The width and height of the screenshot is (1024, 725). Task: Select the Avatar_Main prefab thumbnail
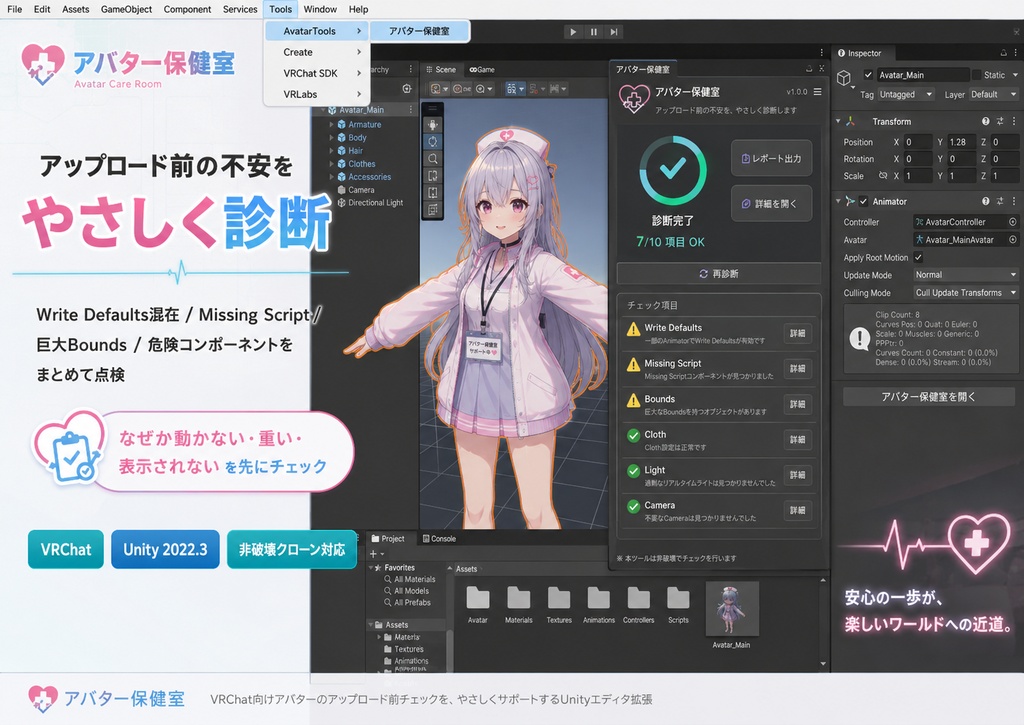click(731, 609)
